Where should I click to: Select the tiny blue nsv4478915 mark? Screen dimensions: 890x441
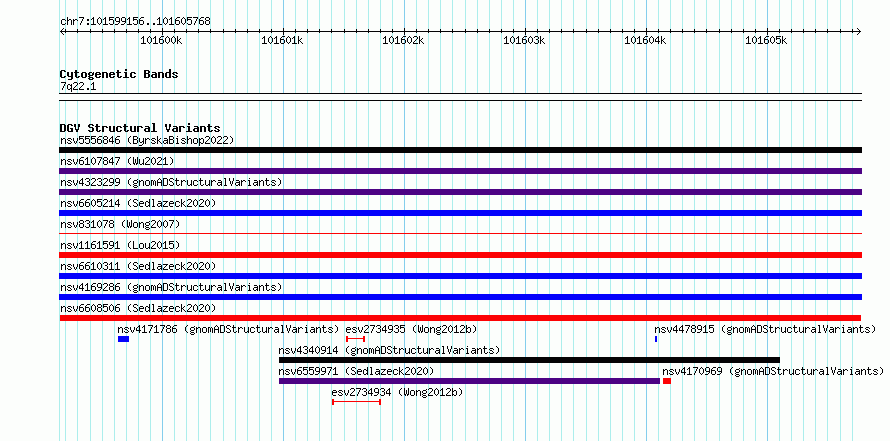656,339
